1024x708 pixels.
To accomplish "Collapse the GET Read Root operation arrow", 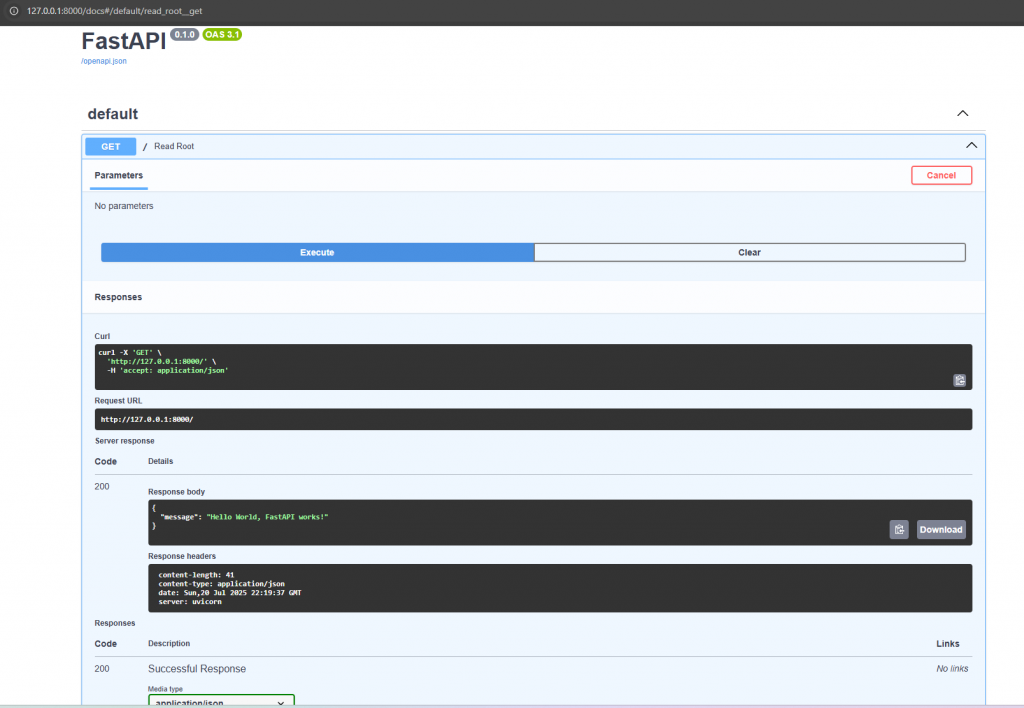I will [x=971, y=146].
